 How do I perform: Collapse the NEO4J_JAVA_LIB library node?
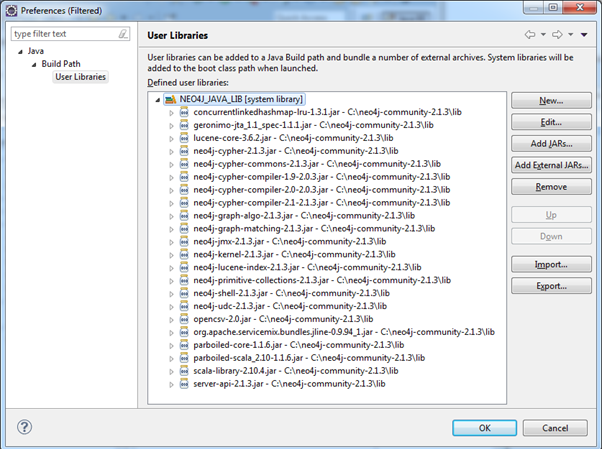(157, 100)
